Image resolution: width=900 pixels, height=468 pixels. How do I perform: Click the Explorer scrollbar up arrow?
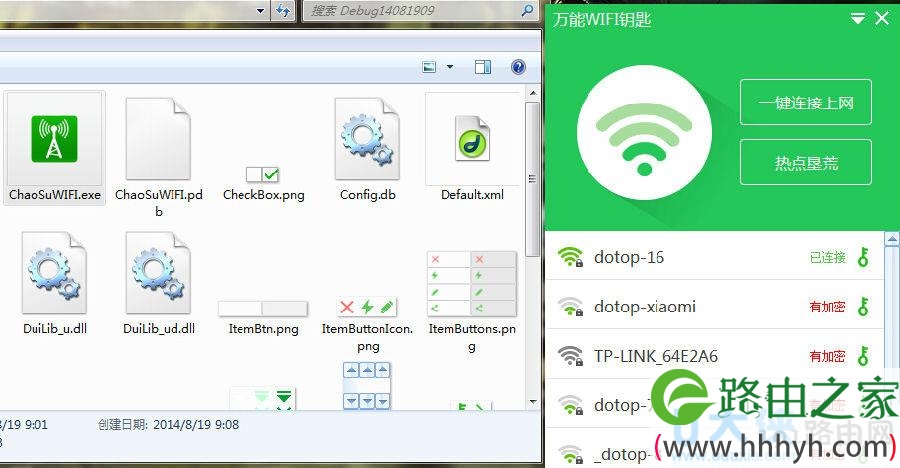click(533, 93)
